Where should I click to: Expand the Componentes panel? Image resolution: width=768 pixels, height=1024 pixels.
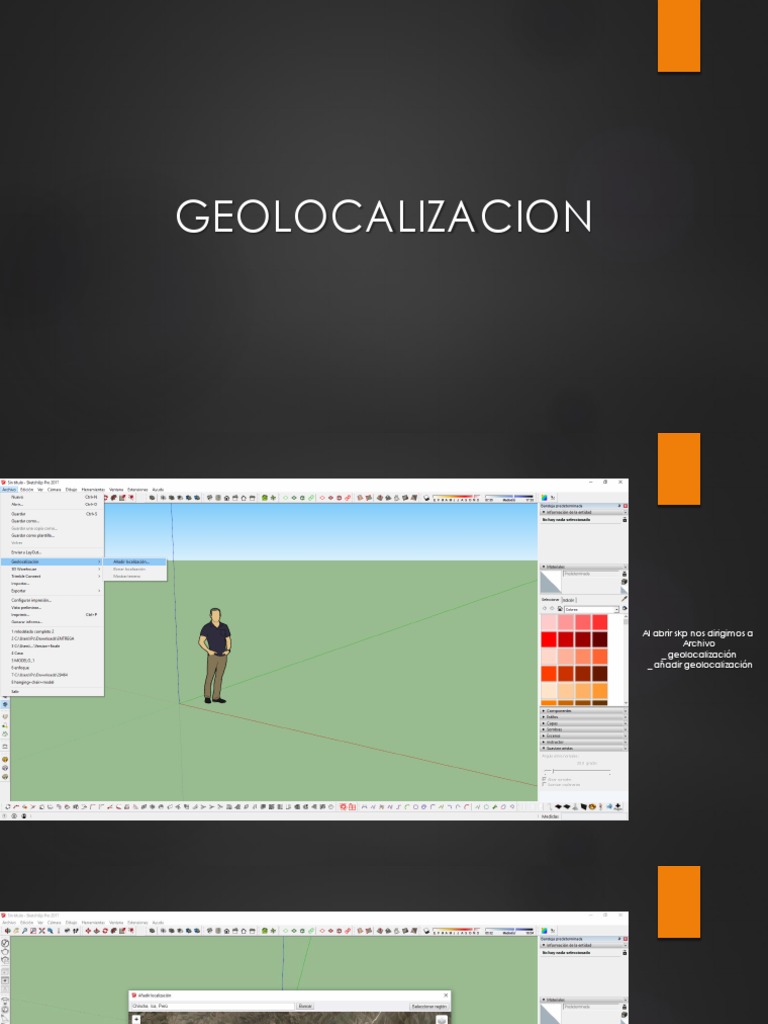[584, 711]
